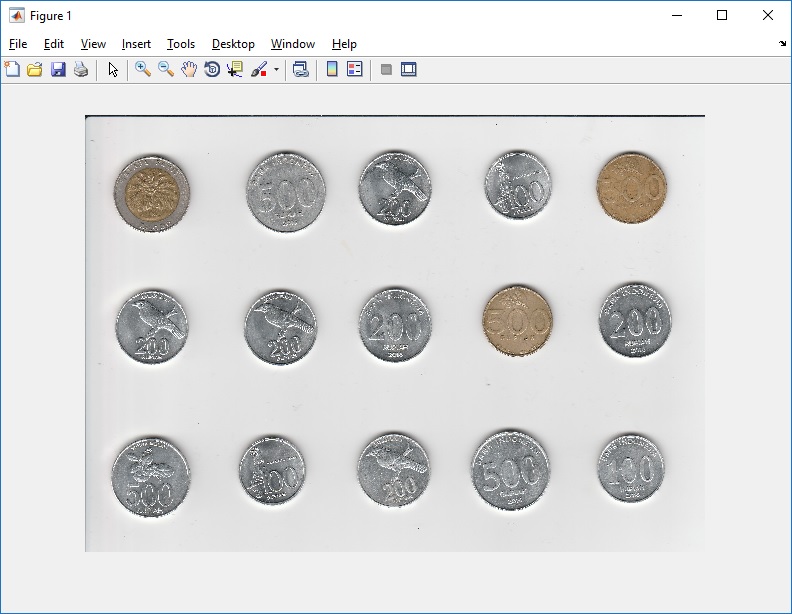792x614 pixels.
Task: Select the Zoom In magnifier tool
Action: click(x=143, y=70)
